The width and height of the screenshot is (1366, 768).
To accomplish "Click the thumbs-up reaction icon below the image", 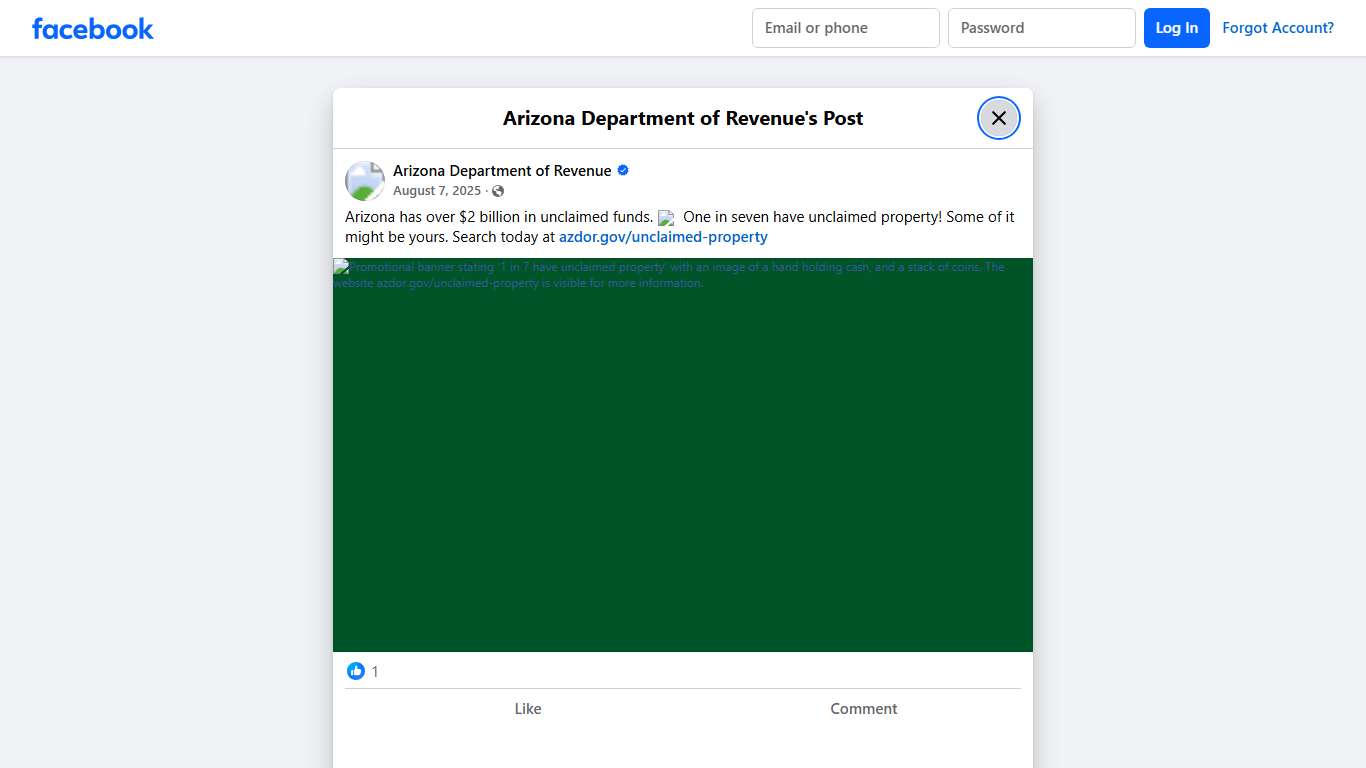I will click(356, 670).
